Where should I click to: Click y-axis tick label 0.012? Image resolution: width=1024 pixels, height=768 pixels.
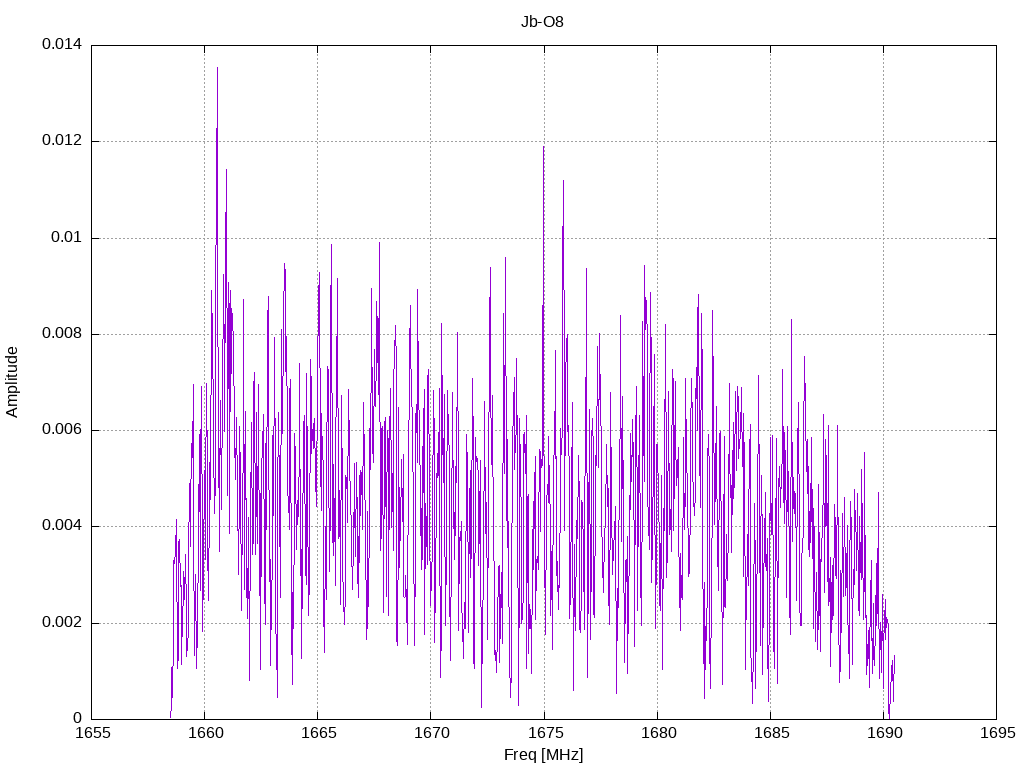62,140
